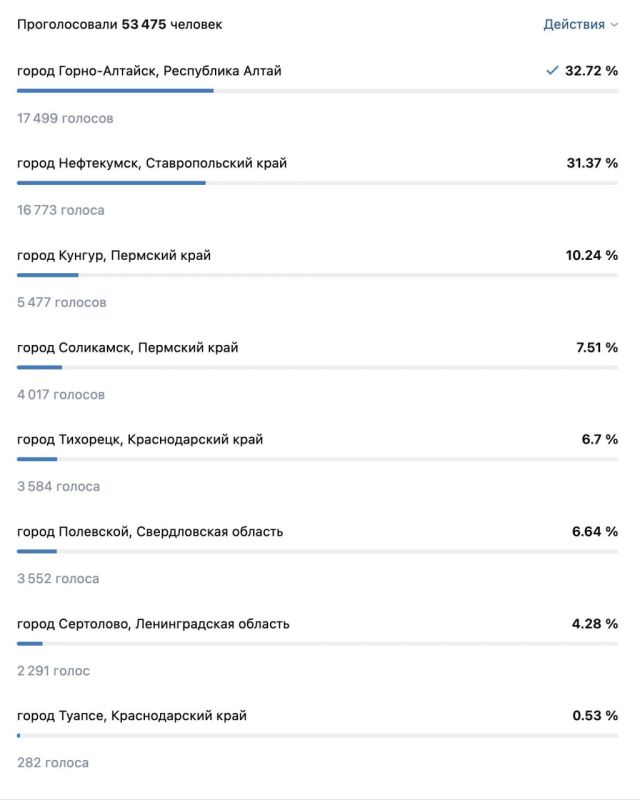This screenshot has width=640, height=800.
Task: Select option город Нефтекумск, Ставропольский край
Action: (x=152, y=163)
